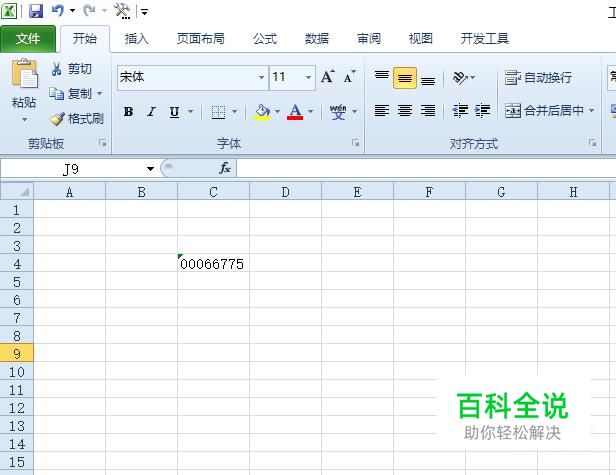Screen dimensions: 616x475
Task: Open the Merge and Center dropdown arrow
Action: [x=592, y=110]
